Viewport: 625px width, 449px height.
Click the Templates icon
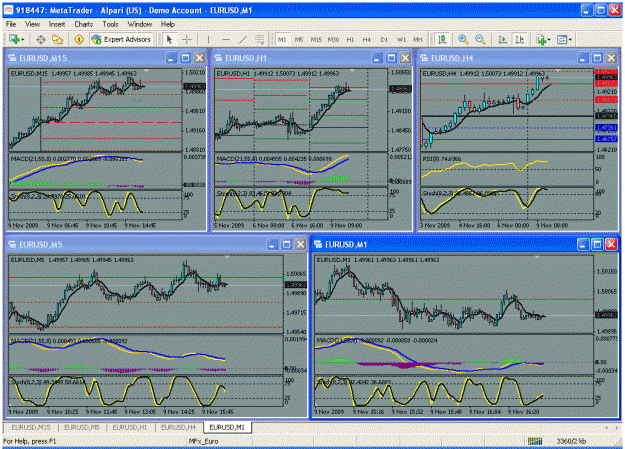tap(562, 39)
